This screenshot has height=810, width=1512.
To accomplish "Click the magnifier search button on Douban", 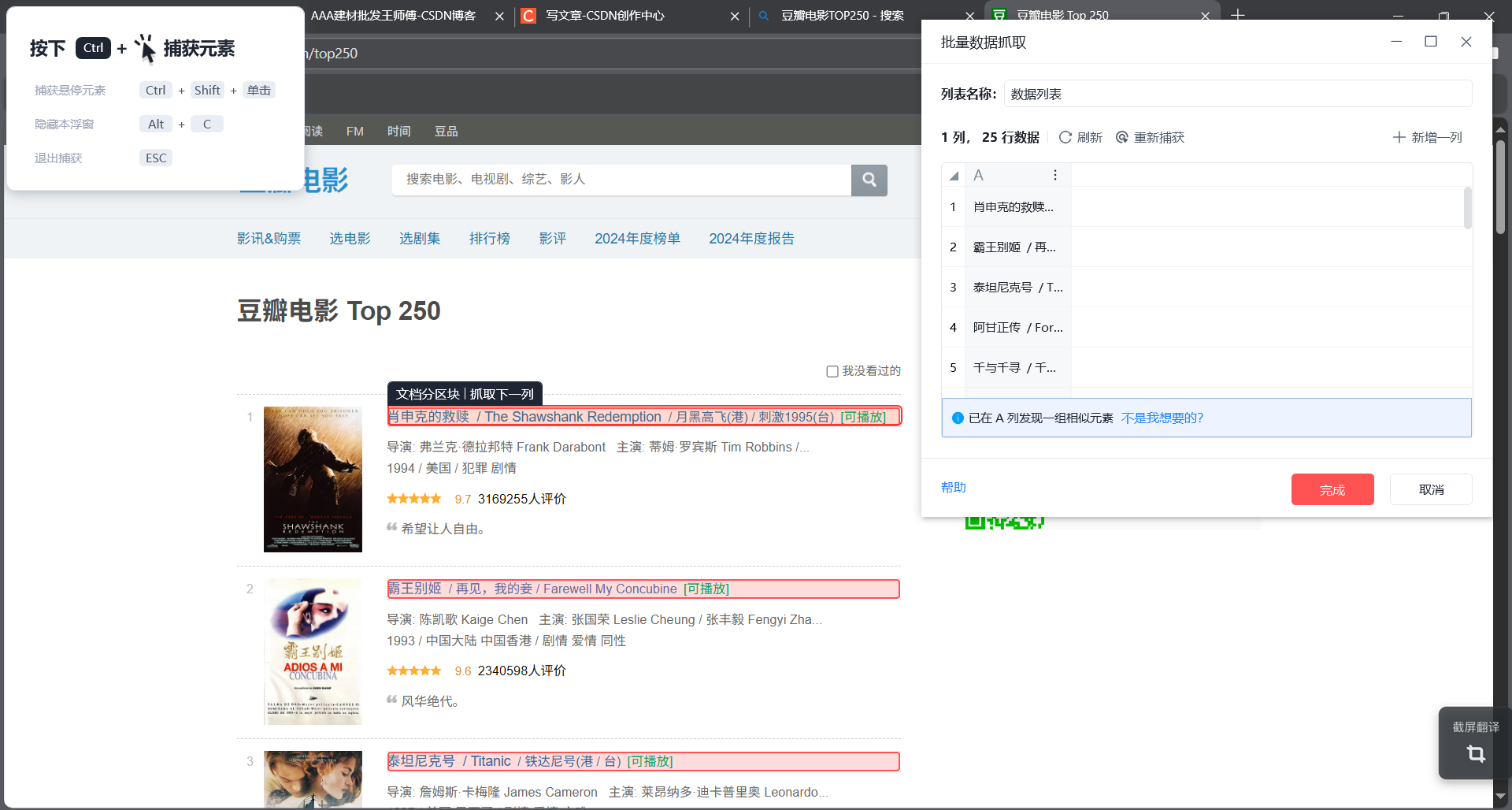I will click(x=869, y=180).
